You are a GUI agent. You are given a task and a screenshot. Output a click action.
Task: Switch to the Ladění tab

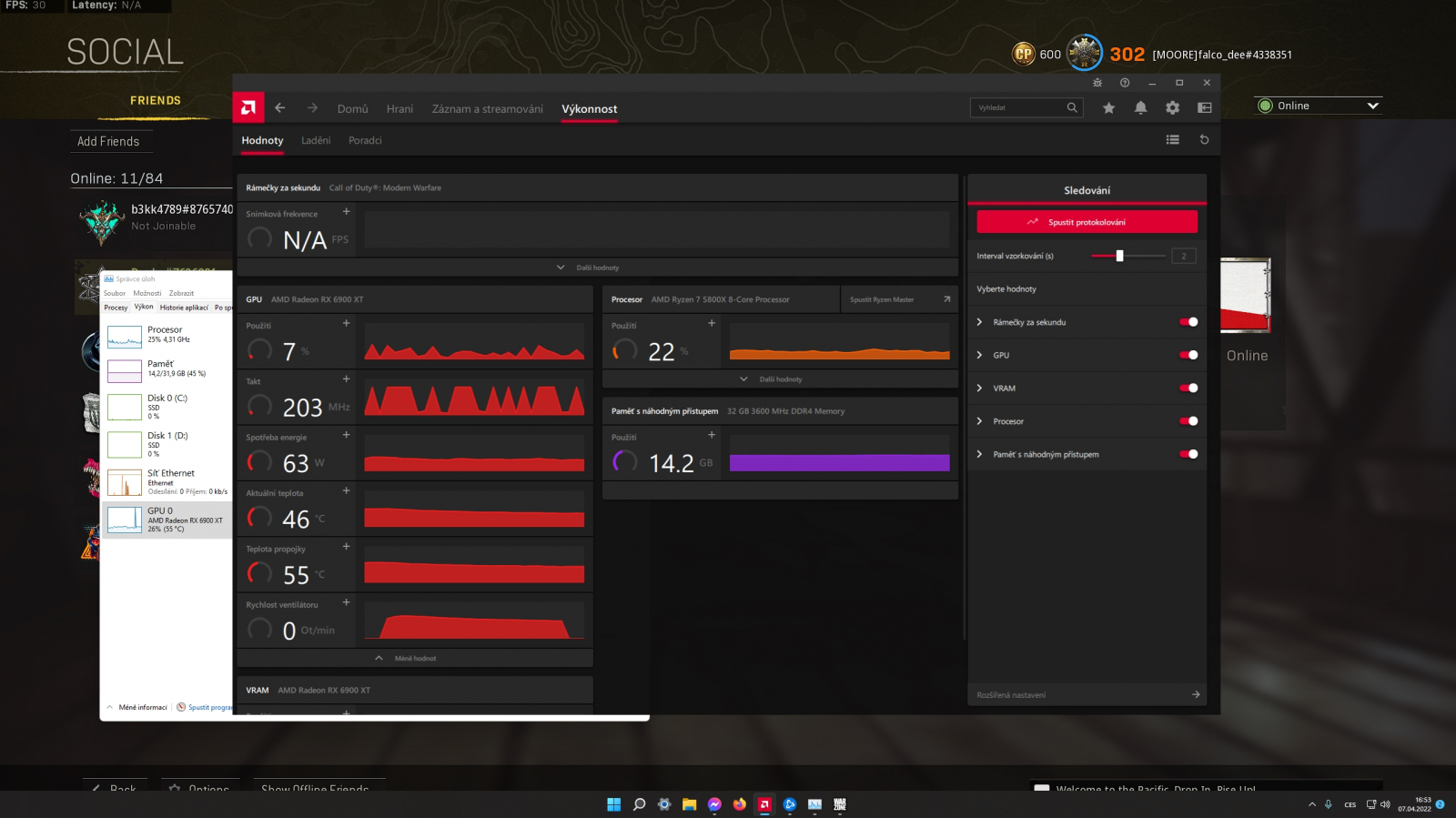point(316,141)
